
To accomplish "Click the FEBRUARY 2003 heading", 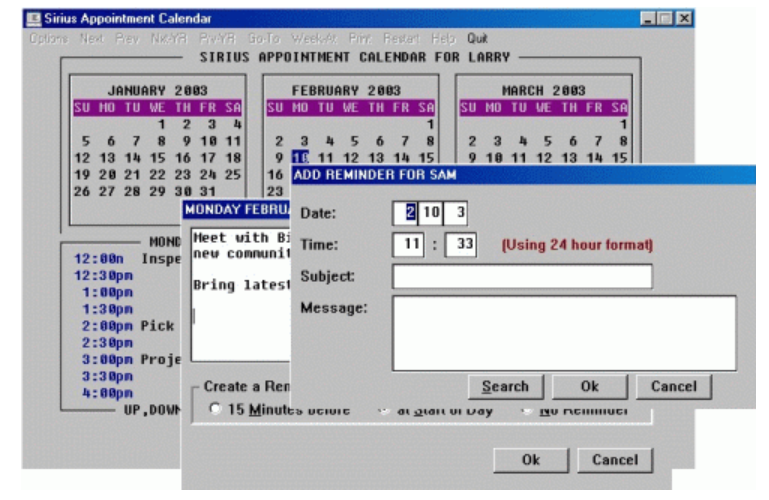I will [x=346, y=91].
